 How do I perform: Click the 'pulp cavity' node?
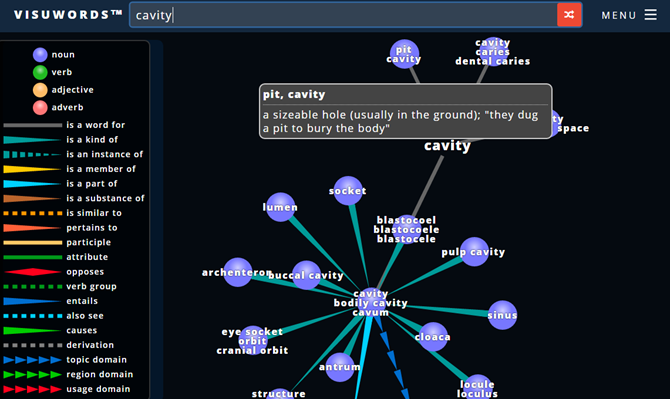point(474,252)
